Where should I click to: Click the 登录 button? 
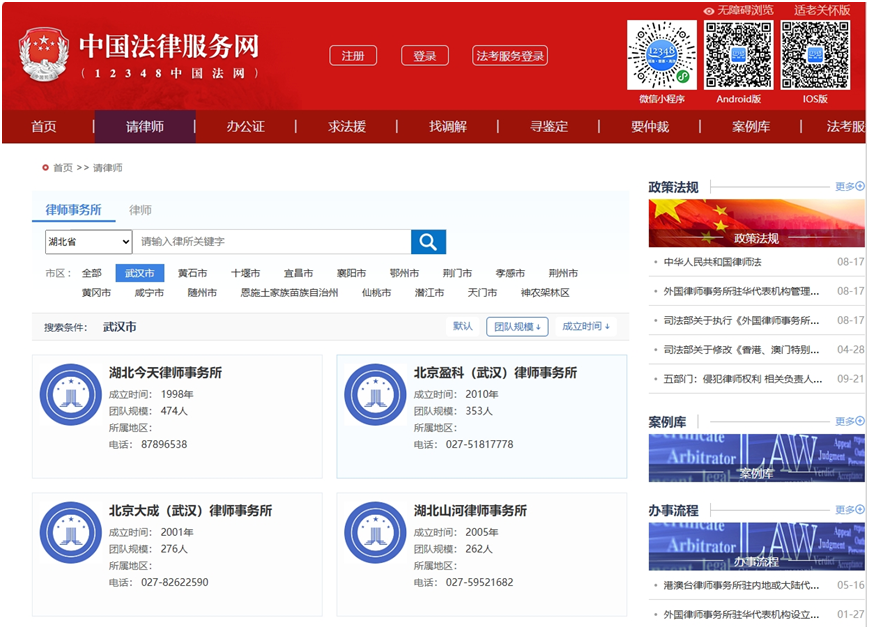point(425,55)
